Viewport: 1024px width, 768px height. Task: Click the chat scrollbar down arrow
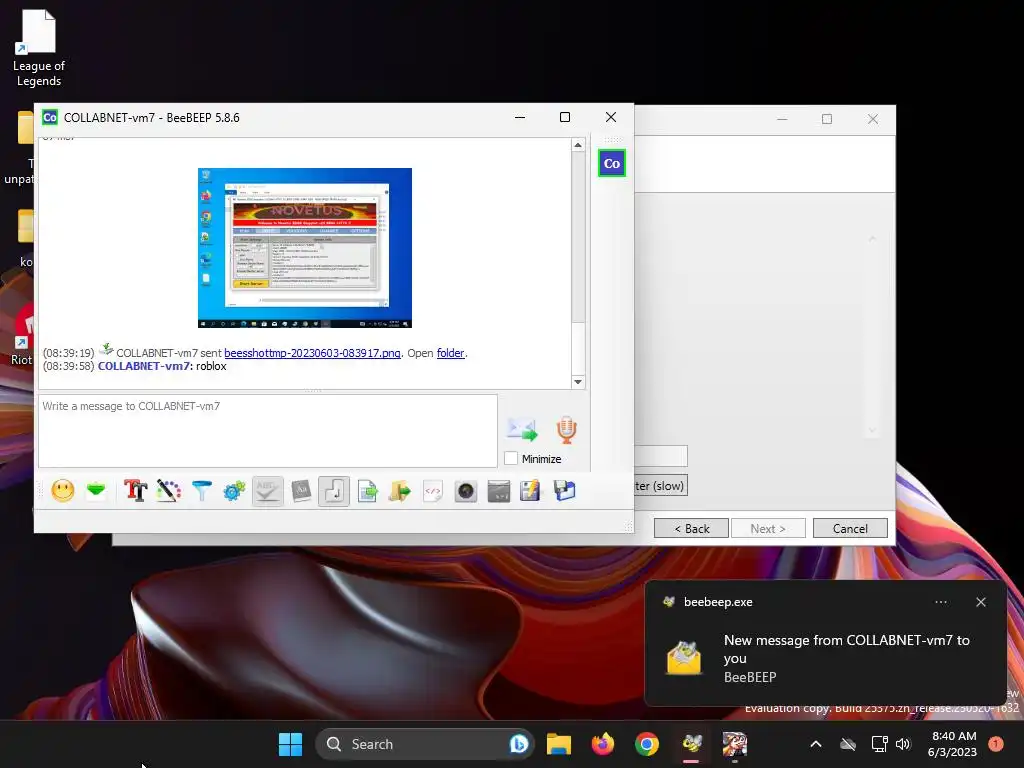(578, 382)
